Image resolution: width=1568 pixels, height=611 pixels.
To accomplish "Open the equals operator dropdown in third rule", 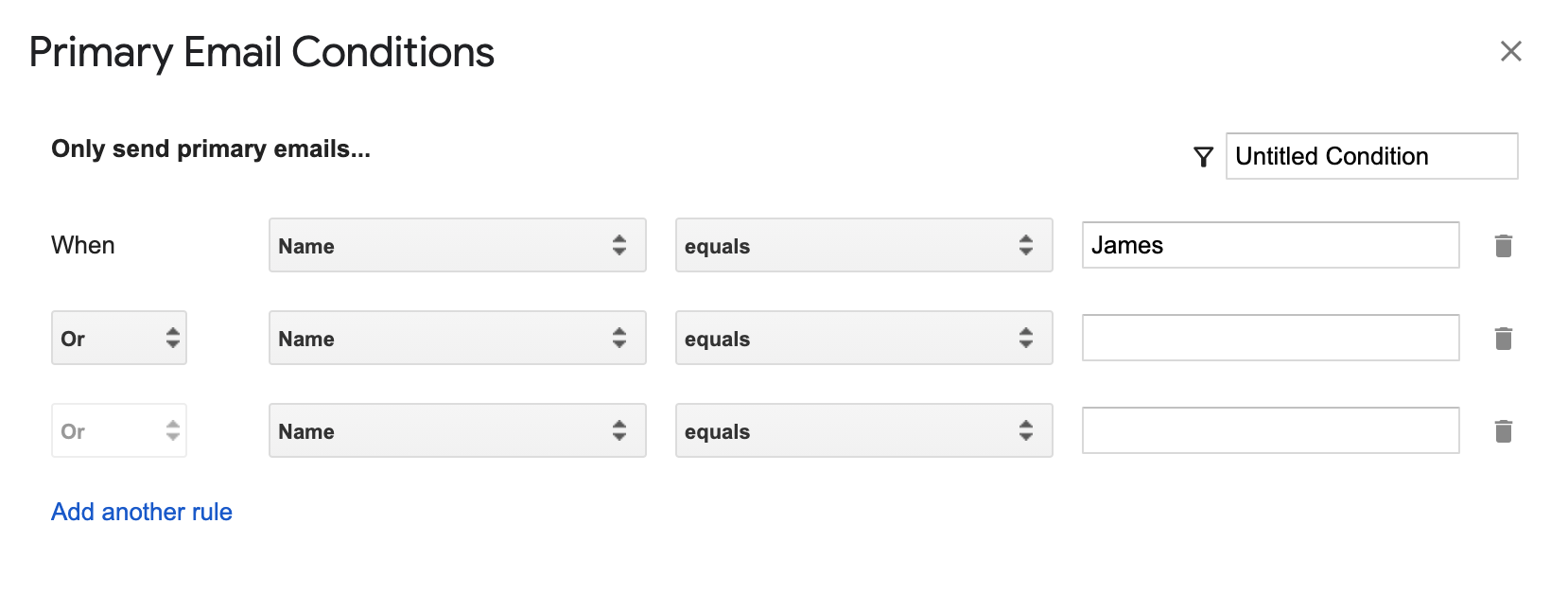I will point(863,431).
